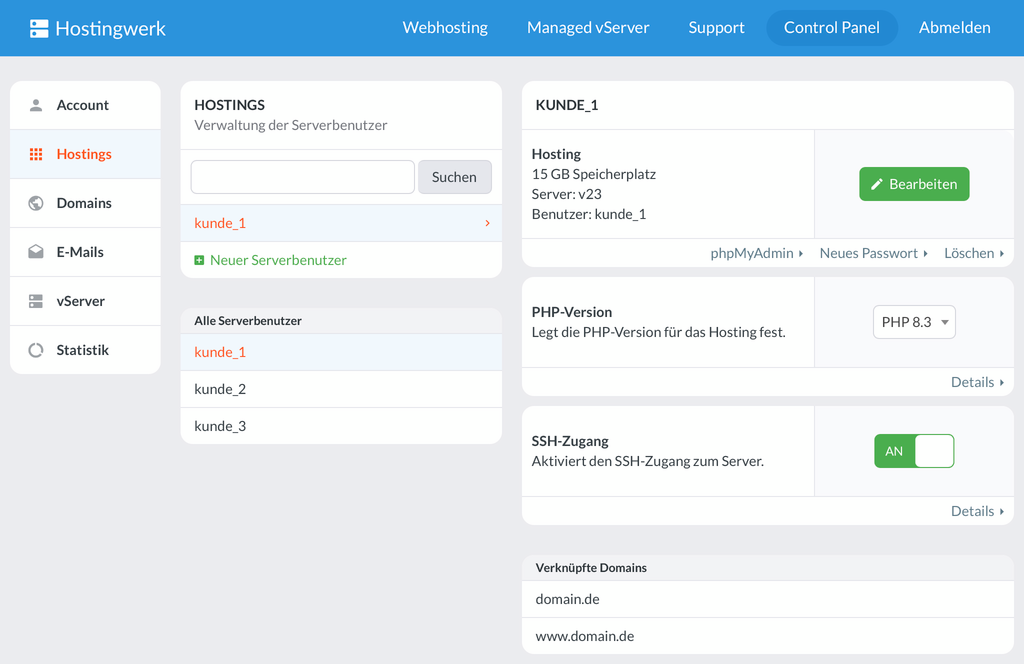Select kunde_2 in Alle Serverbenutzer list
The width and height of the screenshot is (1024, 664).
(x=341, y=389)
